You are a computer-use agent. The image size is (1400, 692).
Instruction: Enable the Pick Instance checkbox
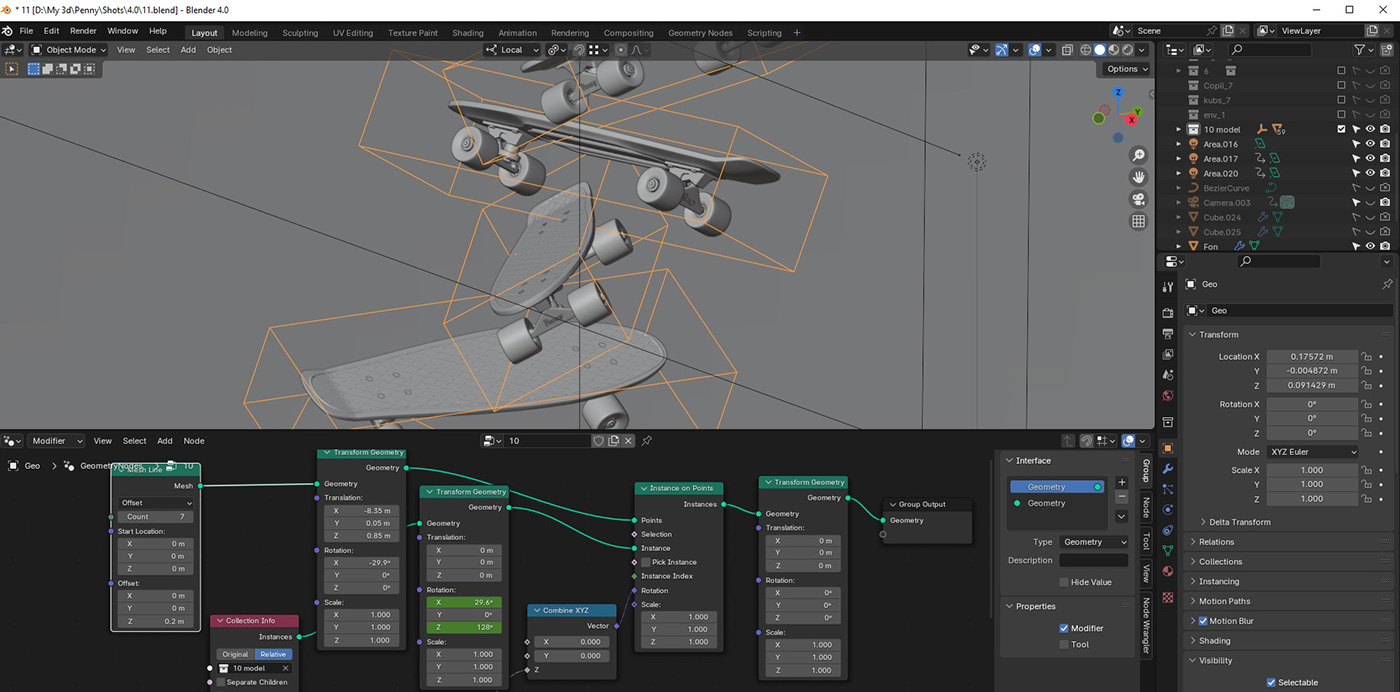point(646,562)
